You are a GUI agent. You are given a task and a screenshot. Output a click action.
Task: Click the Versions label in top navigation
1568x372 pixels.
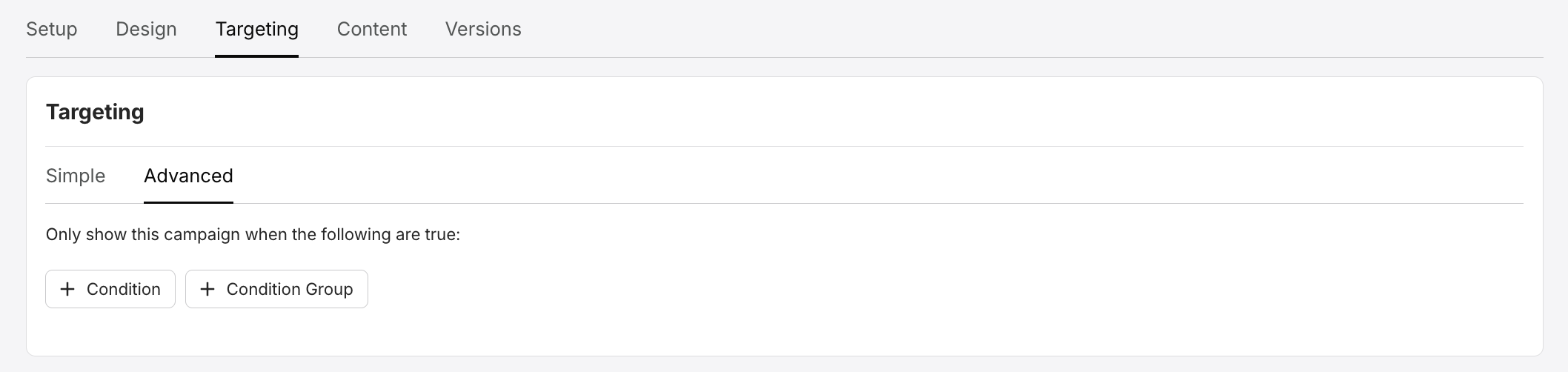483,29
